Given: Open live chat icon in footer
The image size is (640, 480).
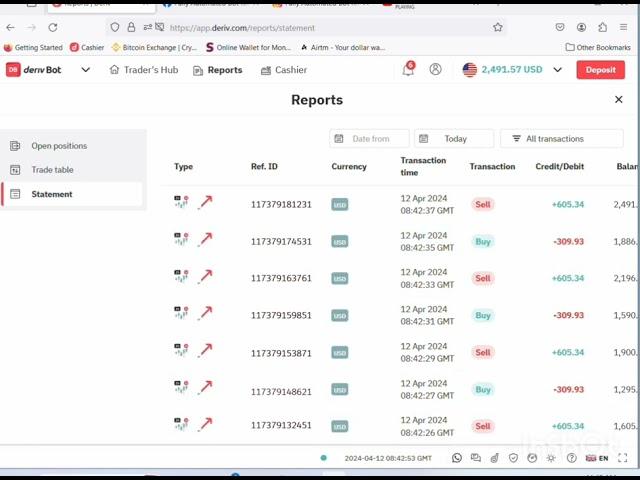Looking at the screenshot, I should 476,458.
